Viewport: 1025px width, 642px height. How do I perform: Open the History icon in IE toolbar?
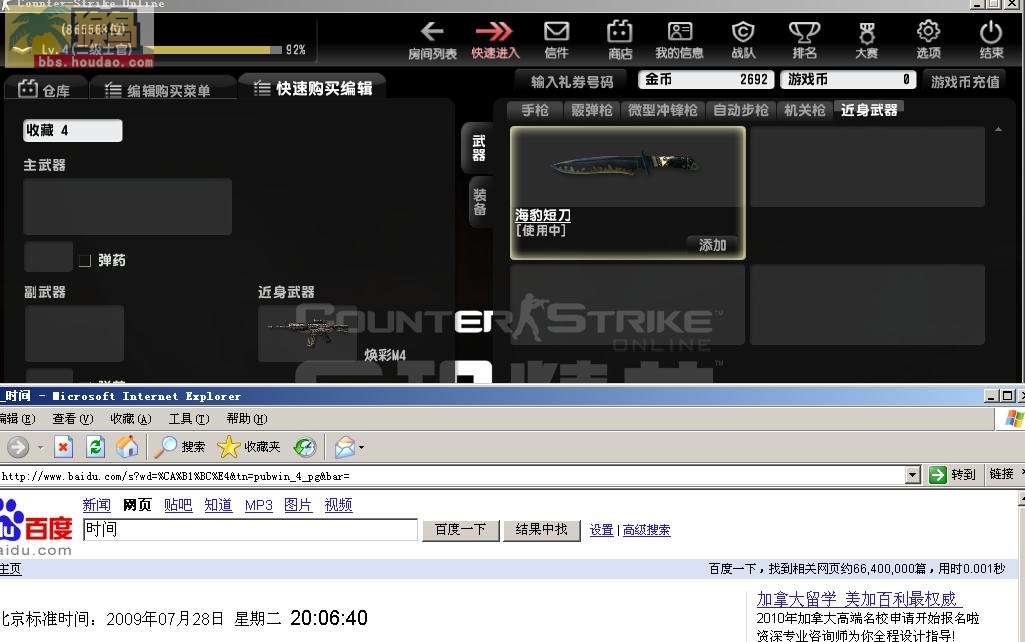coord(305,447)
